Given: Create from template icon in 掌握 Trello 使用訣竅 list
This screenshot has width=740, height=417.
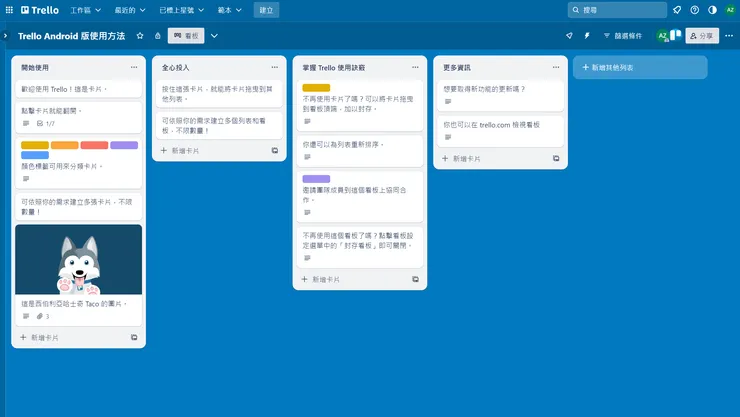Looking at the screenshot, I should point(415,280).
